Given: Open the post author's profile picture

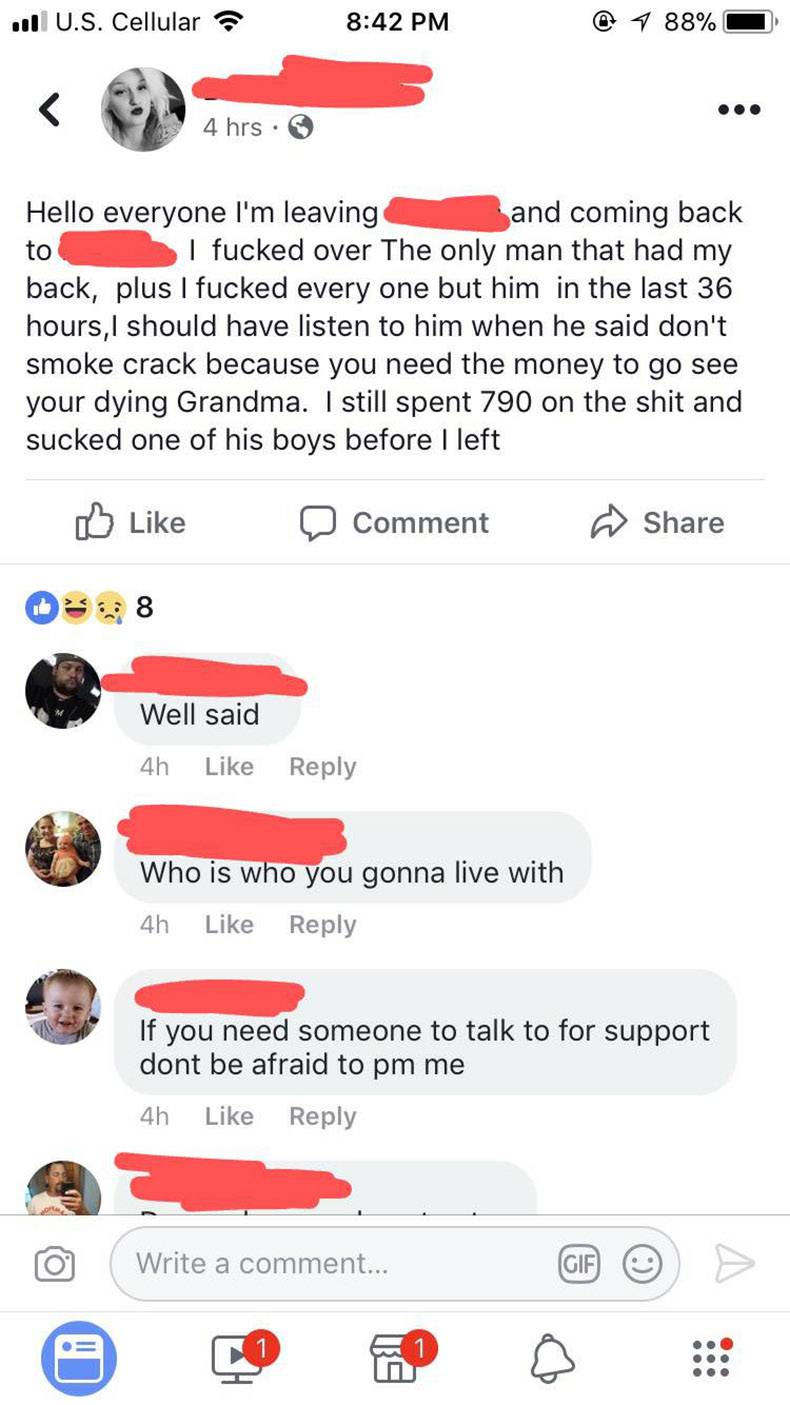Looking at the screenshot, I should click(x=145, y=110).
